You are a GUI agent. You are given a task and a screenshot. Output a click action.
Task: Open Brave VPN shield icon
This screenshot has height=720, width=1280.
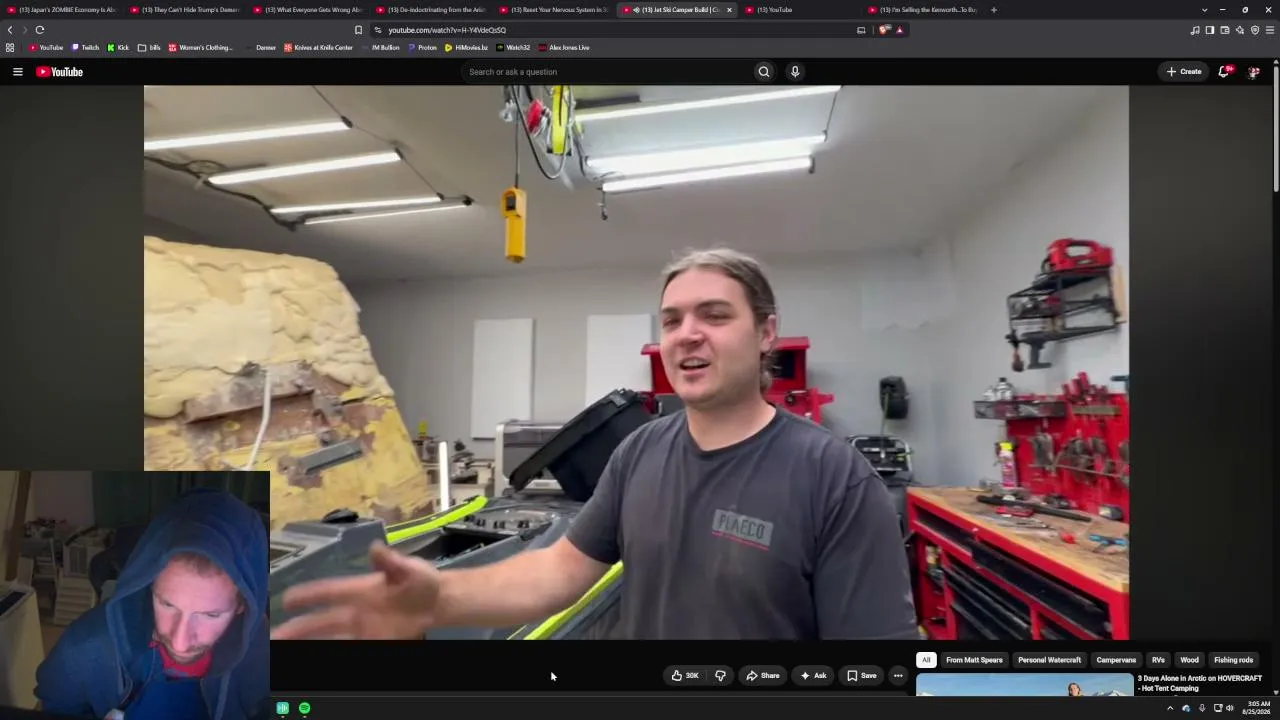[1255, 30]
